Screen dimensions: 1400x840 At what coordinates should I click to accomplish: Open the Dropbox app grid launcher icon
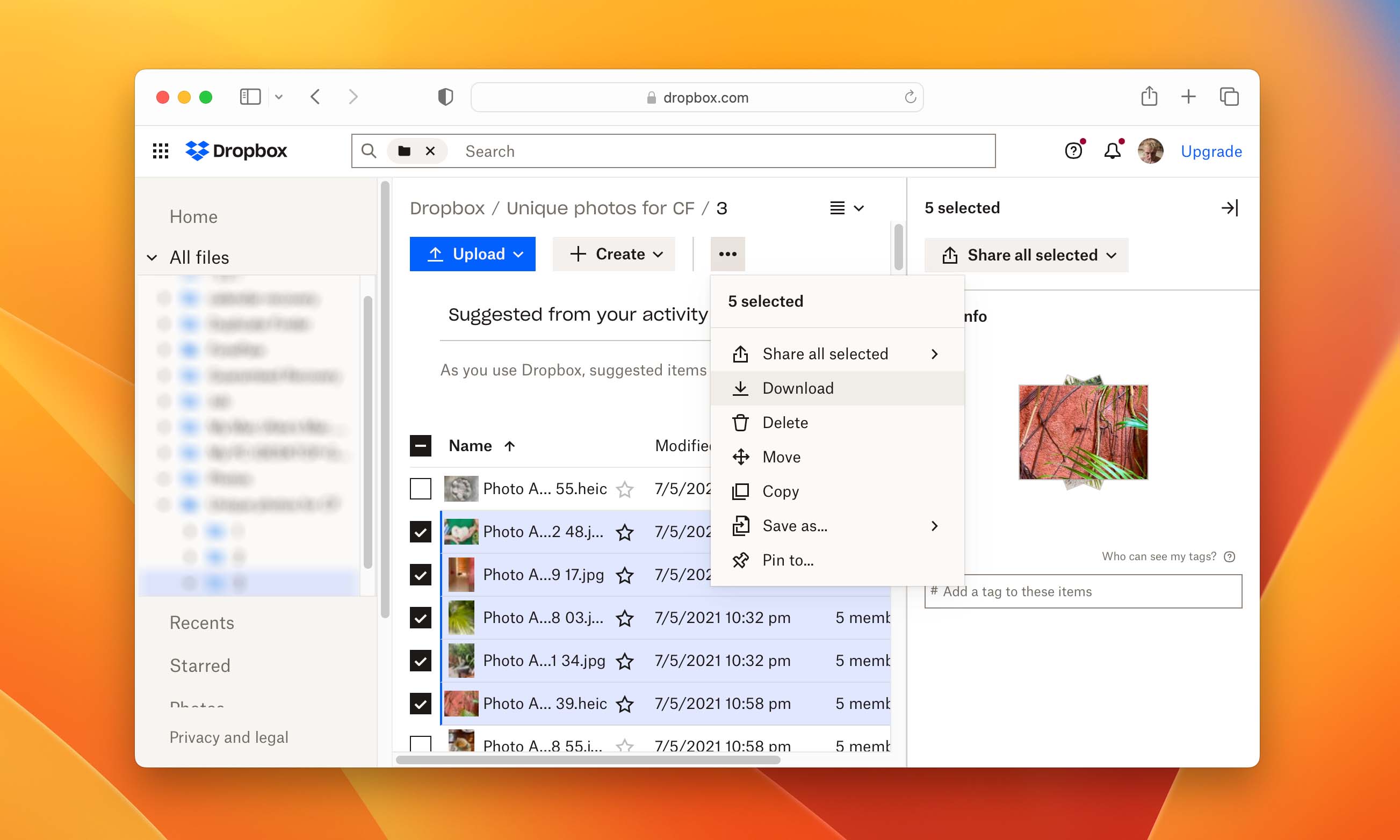161,151
